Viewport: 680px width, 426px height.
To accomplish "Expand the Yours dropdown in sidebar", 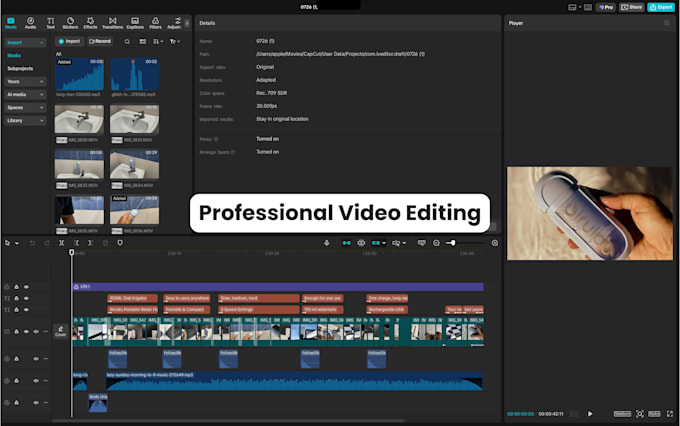I will point(26,82).
